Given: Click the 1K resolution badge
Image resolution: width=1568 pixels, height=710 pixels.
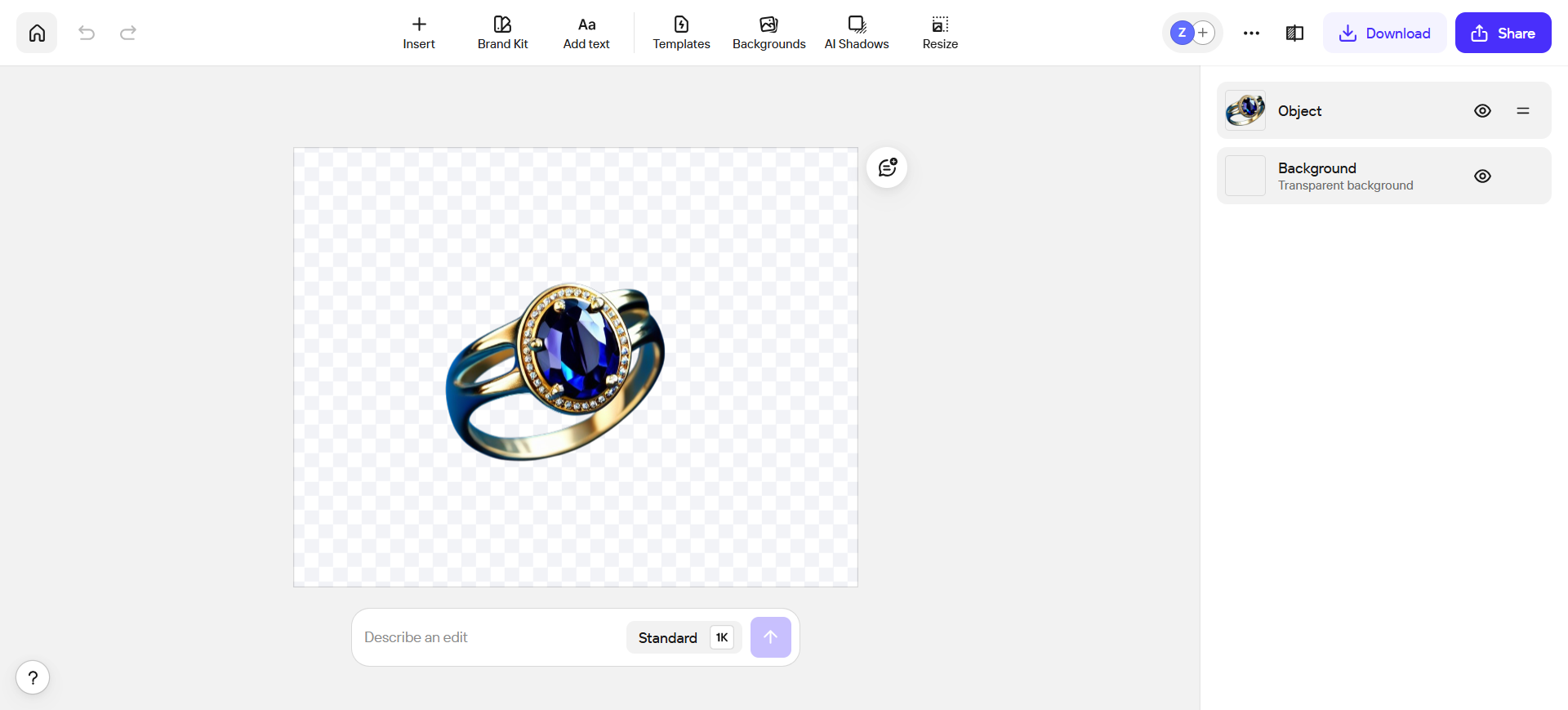Looking at the screenshot, I should pos(722,637).
